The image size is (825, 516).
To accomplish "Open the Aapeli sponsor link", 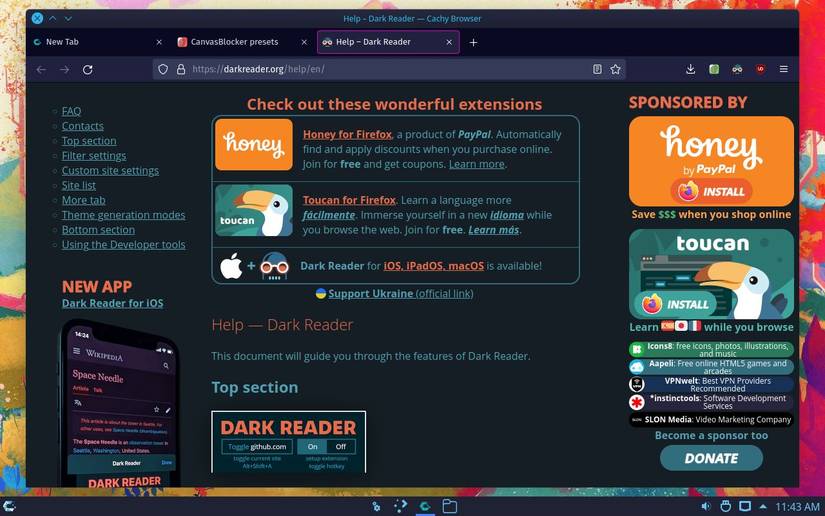I will coord(711,367).
